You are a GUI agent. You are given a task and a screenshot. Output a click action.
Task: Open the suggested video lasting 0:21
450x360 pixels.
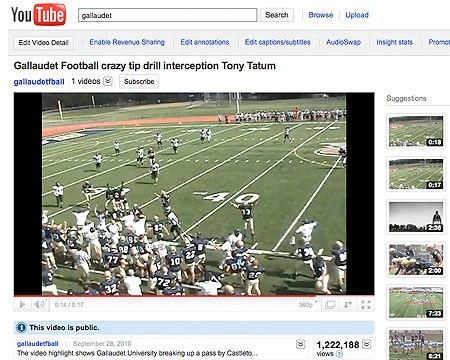click(x=416, y=344)
